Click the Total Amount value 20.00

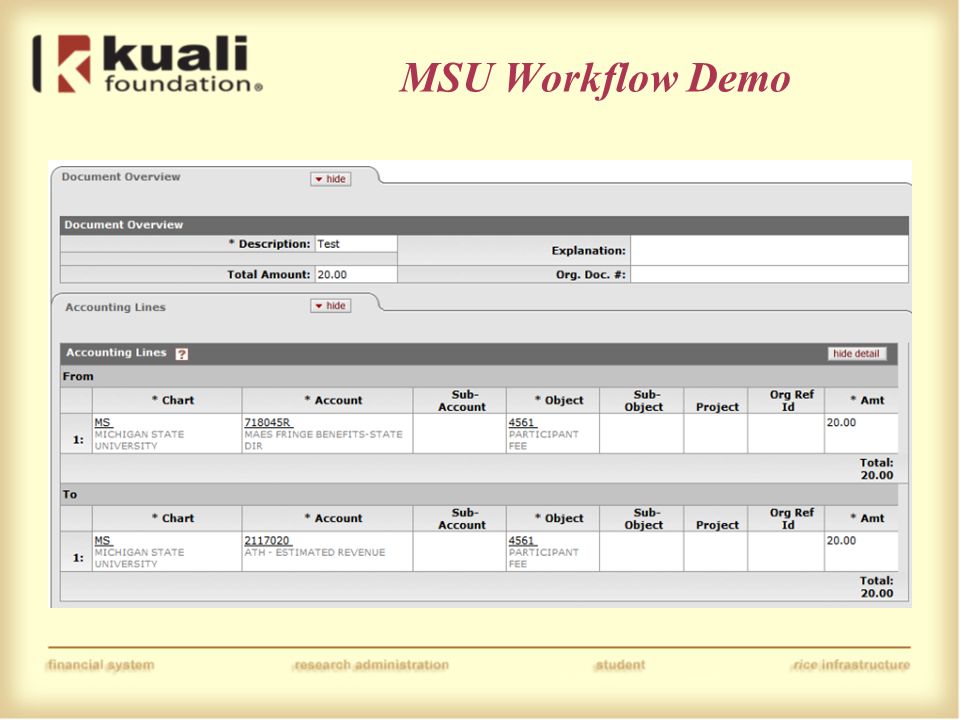pos(332,274)
